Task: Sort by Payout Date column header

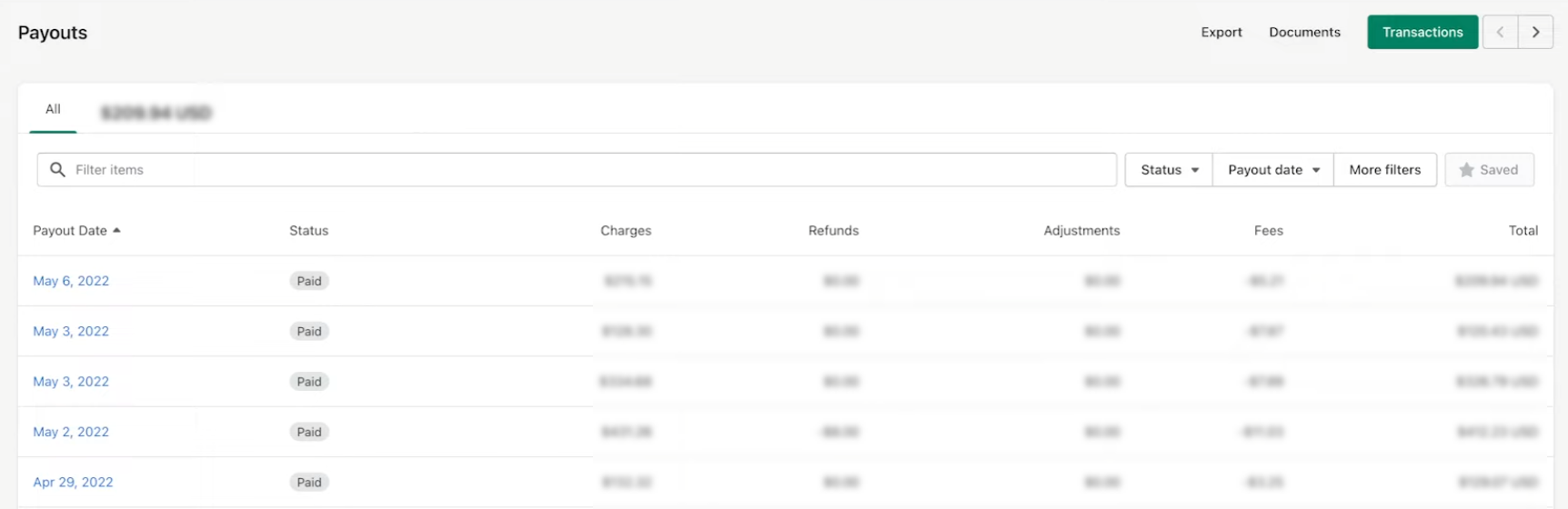Action: [70, 231]
